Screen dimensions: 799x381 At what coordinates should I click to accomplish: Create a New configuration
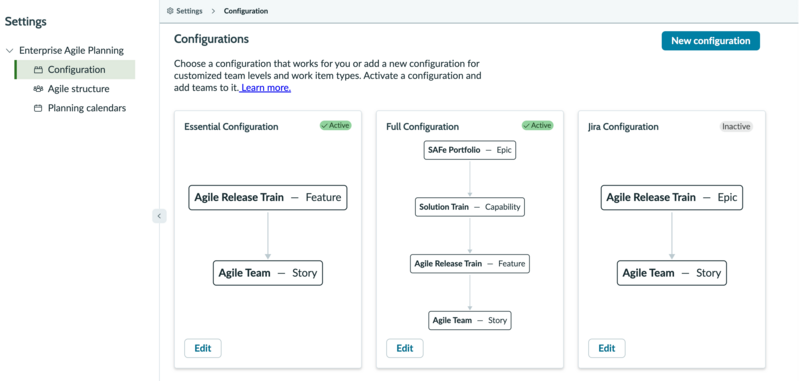click(x=710, y=41)
